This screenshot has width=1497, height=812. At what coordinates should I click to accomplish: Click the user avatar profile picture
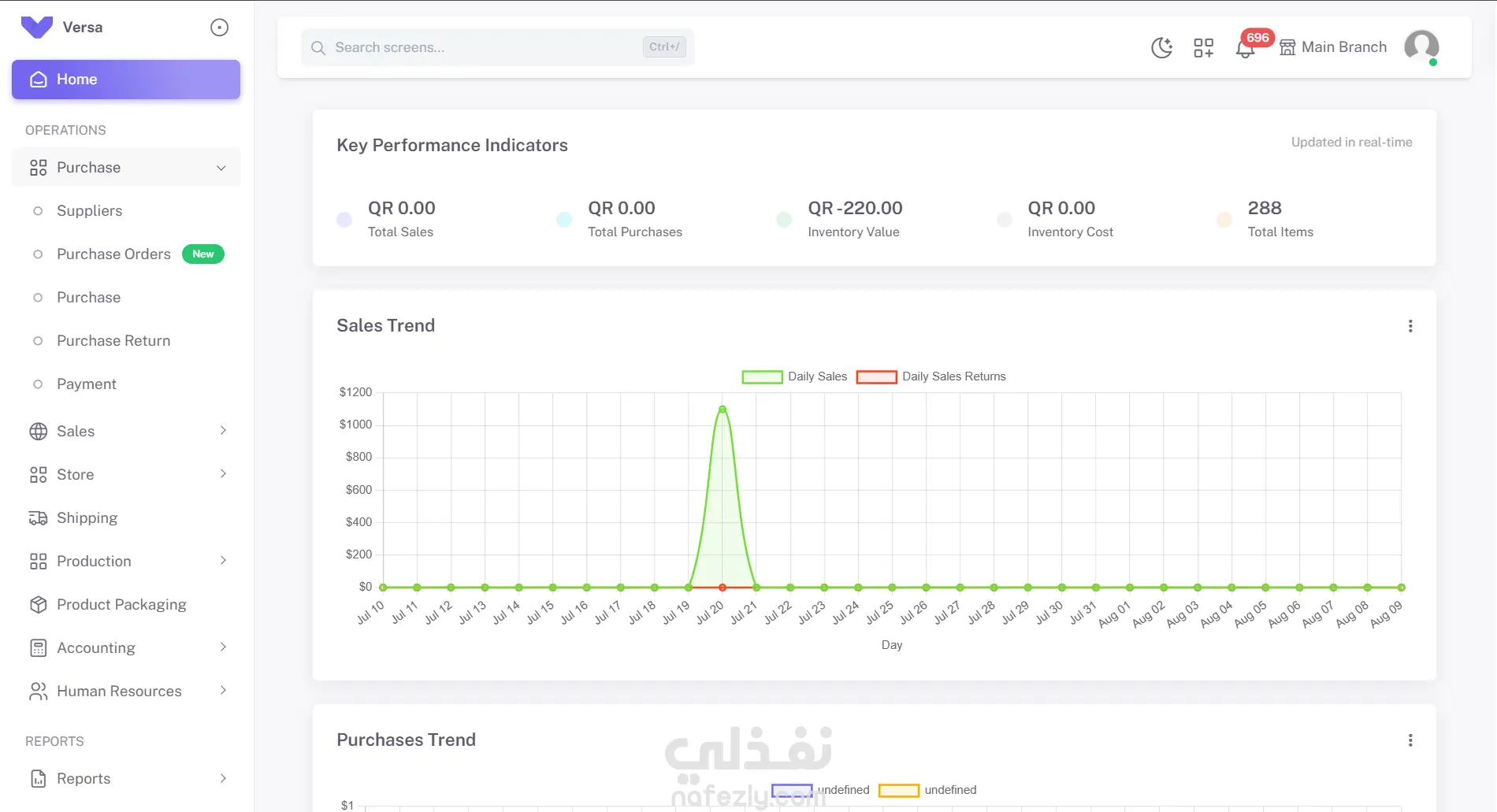tap(1421, 46)
